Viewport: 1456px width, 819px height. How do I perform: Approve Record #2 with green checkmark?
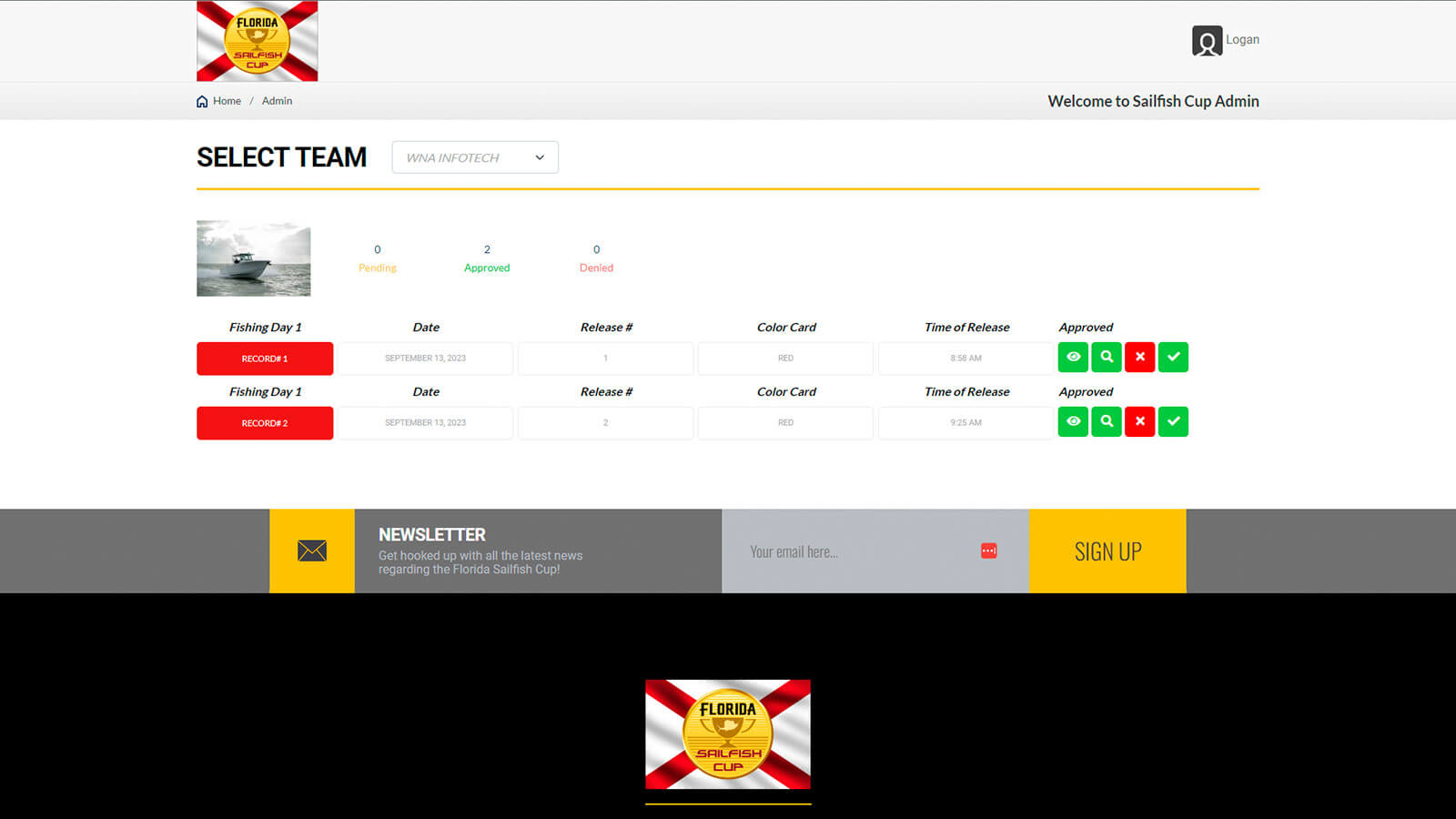click(1173, 422)
